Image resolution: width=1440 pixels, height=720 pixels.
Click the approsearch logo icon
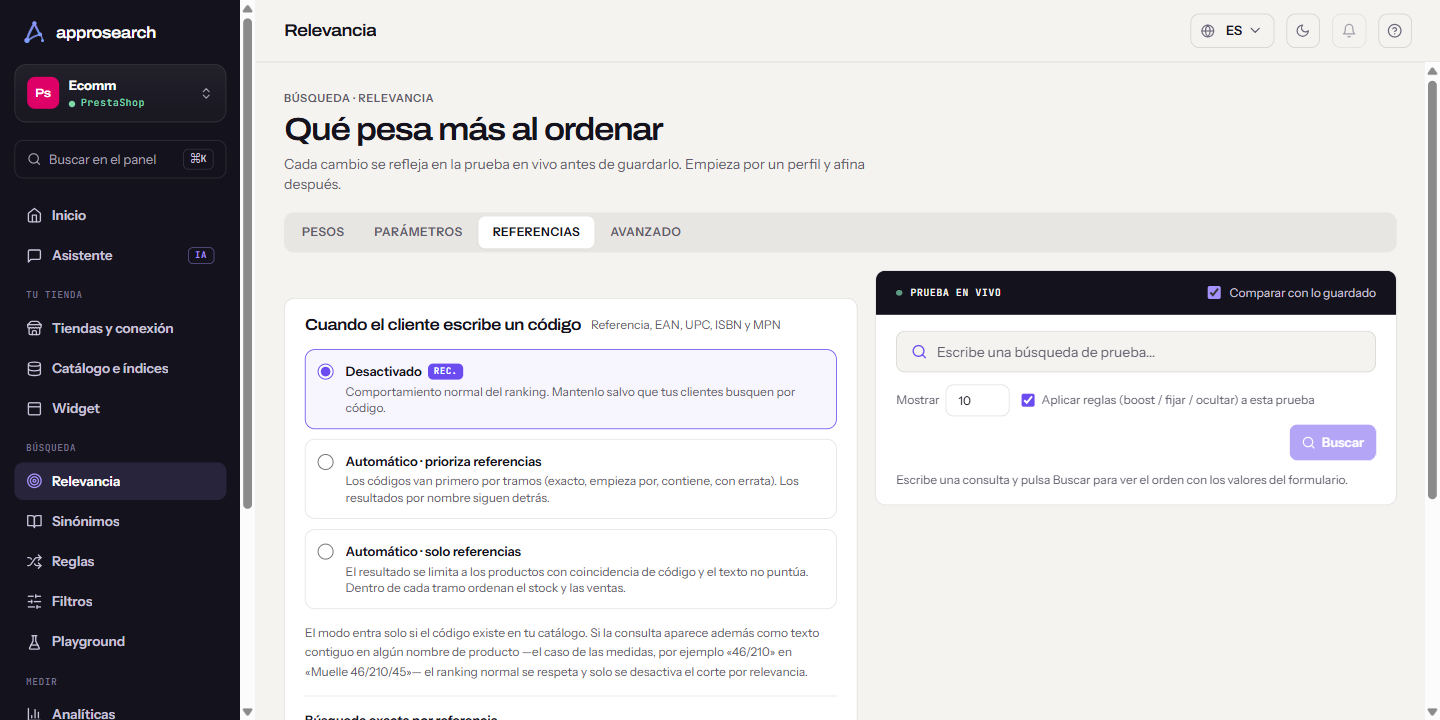pyautogui.click(x=34, y=32)
